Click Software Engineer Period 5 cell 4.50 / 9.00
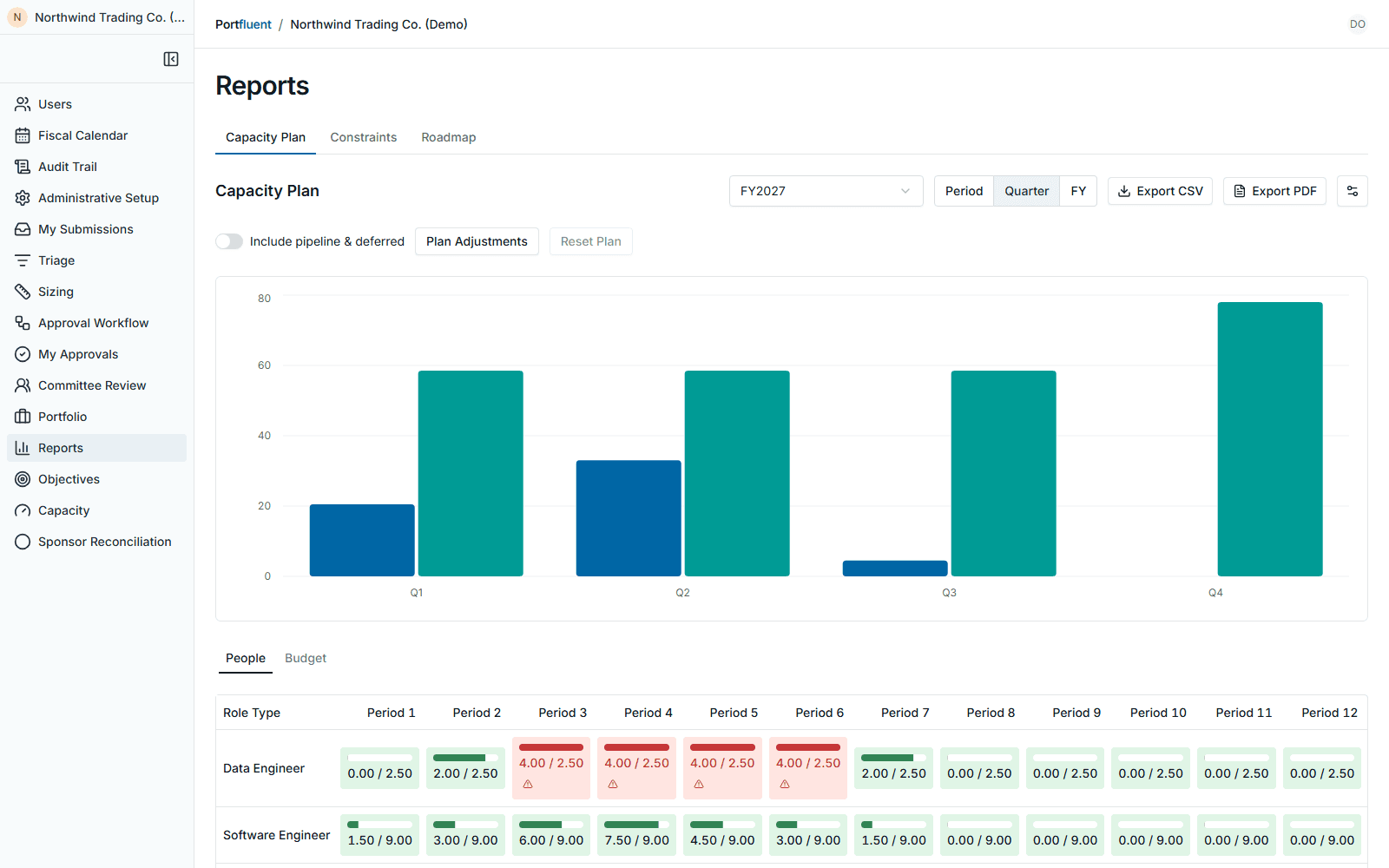The width and height of the screenshot is (1389, 868). click(x=722, y=835)
